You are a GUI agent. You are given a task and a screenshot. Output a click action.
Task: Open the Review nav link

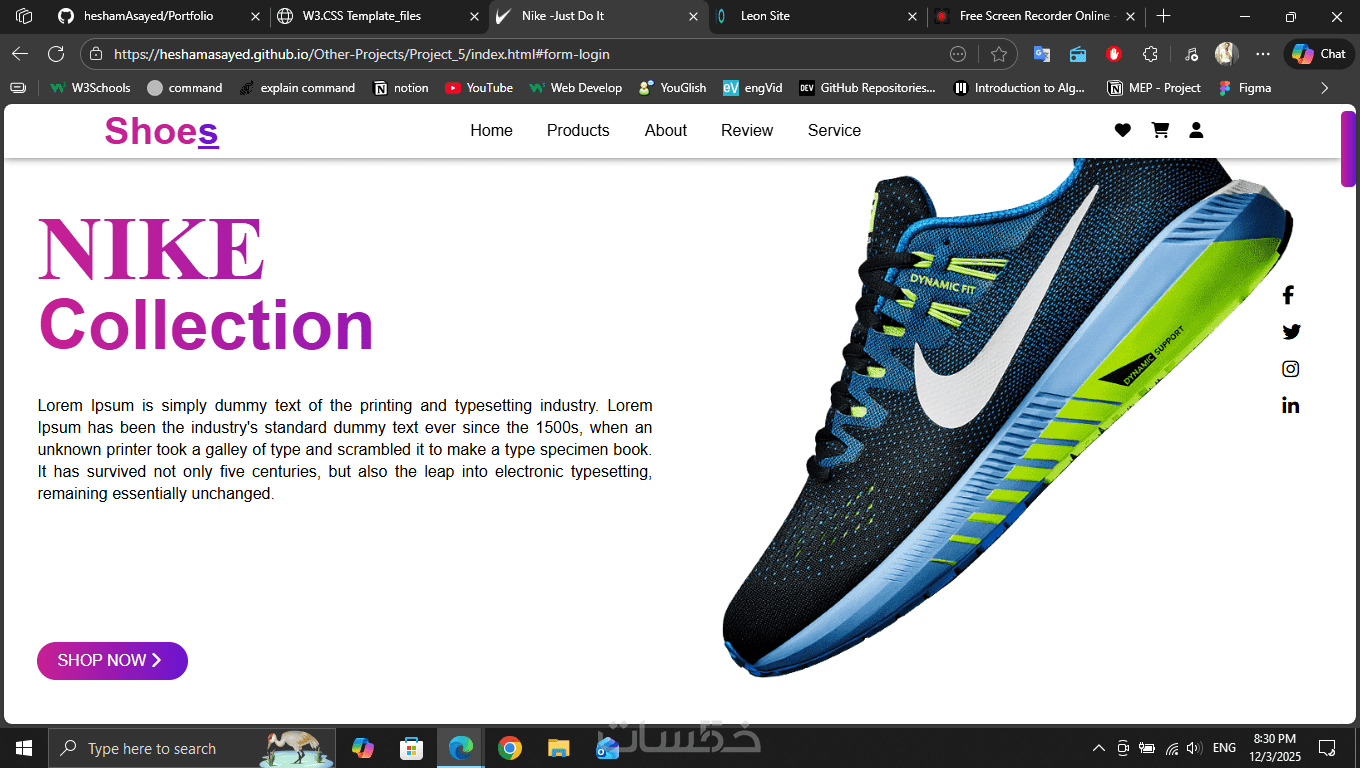click(747, 130)
